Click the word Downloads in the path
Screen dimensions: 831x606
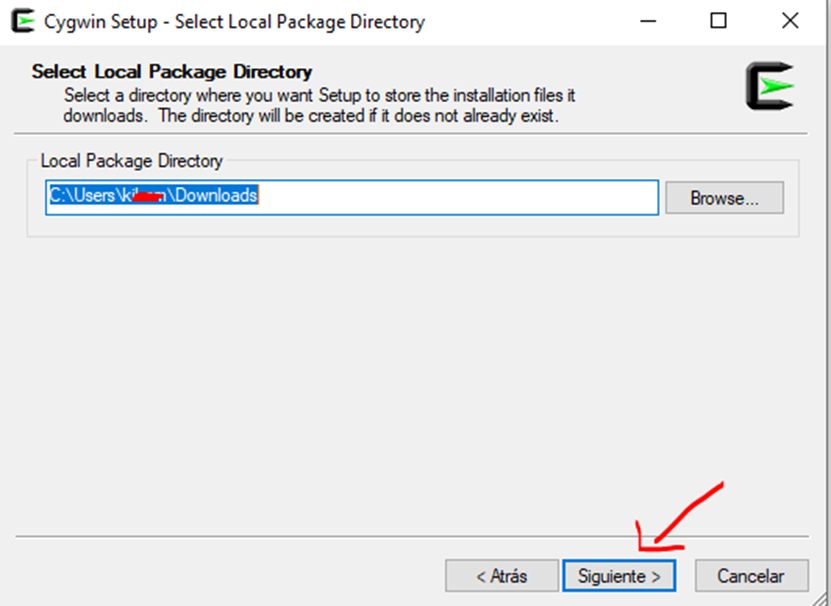point(216,196)
